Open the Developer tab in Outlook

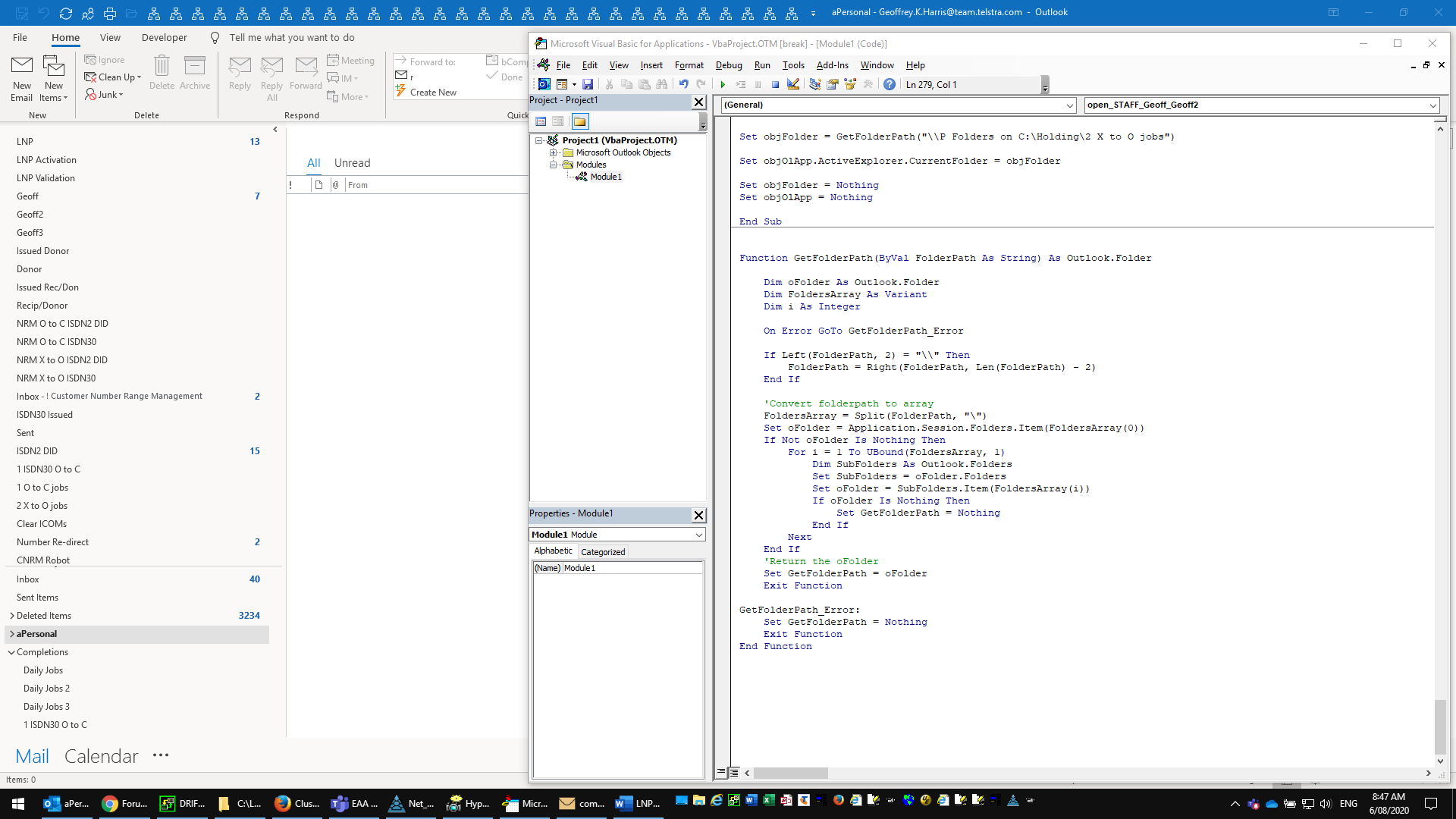(164, 37)
